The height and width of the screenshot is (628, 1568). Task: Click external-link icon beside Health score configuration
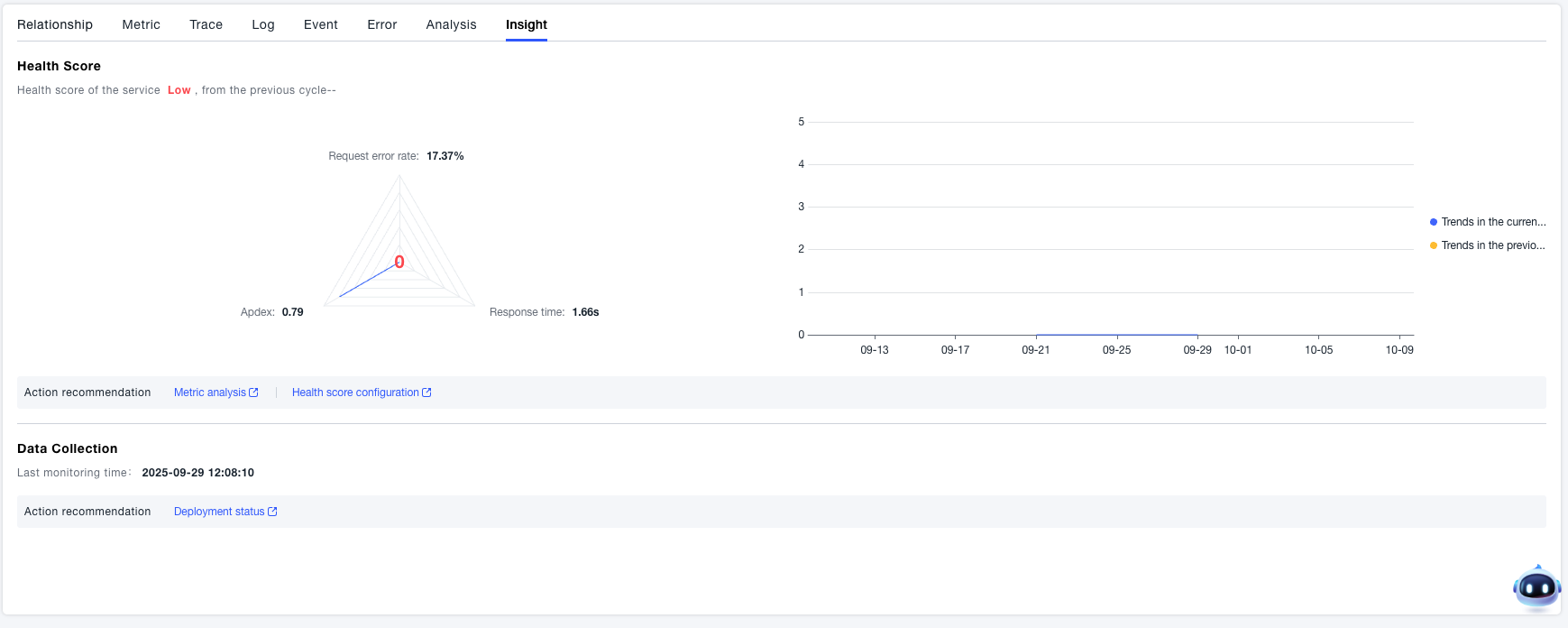tap(427, 392)
